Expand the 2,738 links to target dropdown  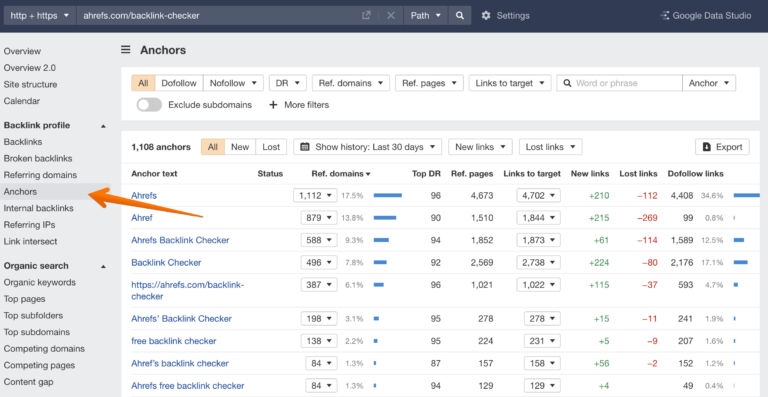tap(538, 262)
